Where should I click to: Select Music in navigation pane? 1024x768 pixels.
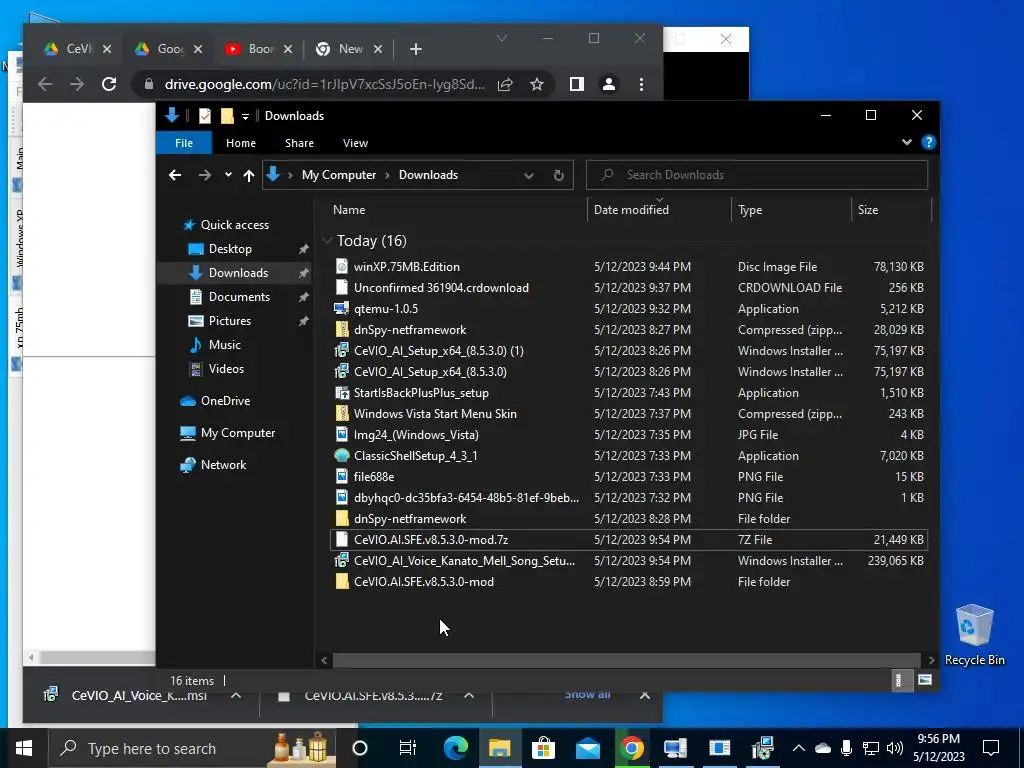coord(224,345)
